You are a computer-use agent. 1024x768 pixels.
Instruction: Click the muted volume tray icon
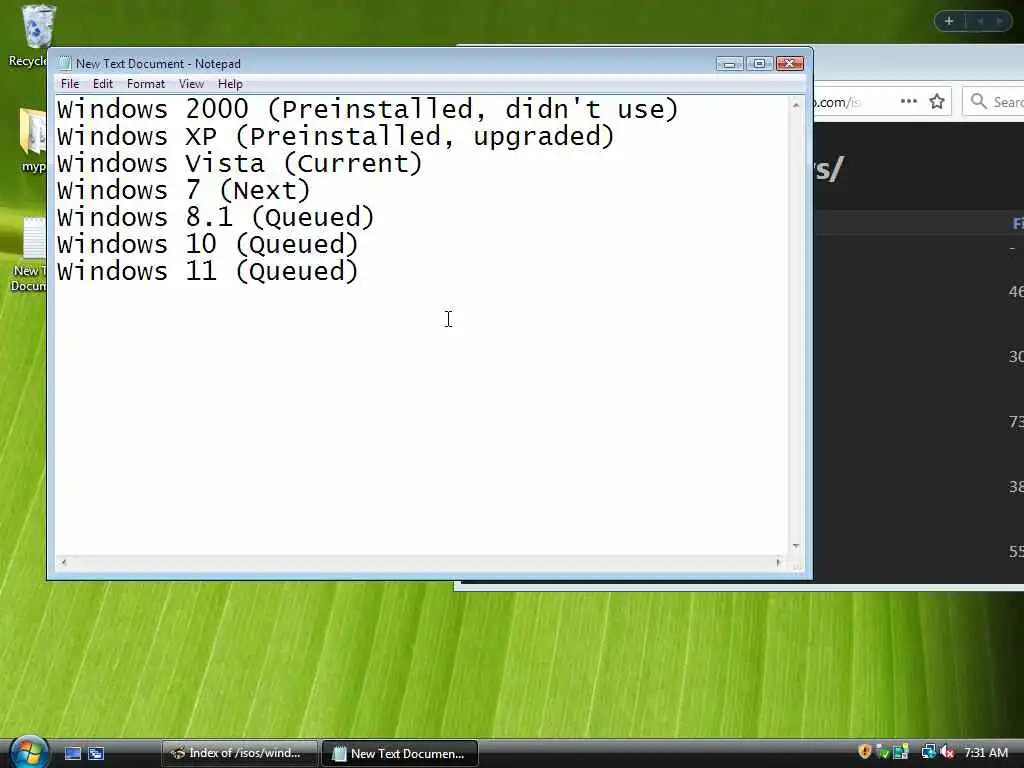click(948, 752)
